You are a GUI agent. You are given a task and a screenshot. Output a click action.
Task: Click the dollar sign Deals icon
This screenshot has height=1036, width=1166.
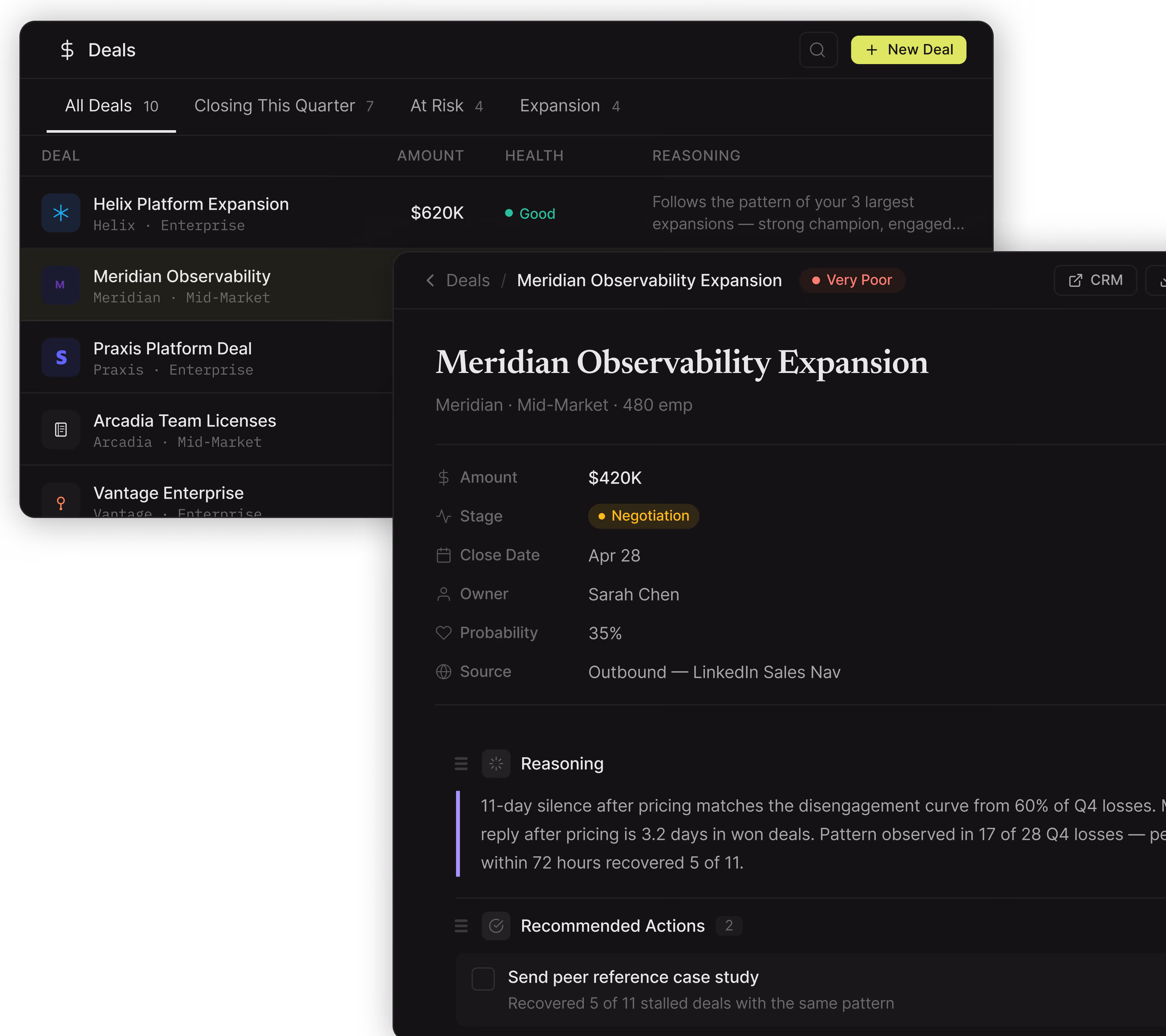click(67, 50)
